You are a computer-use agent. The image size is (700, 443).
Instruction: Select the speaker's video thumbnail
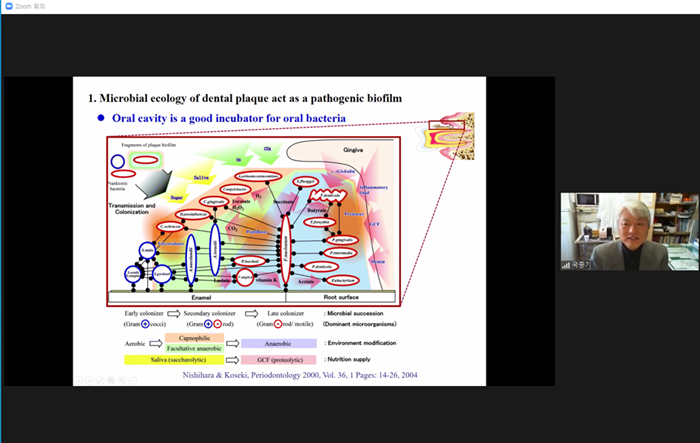coord(629,231)
